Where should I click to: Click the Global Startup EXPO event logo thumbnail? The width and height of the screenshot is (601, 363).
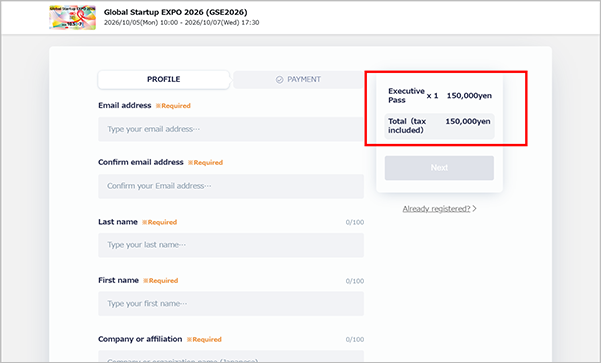(72, 18)
